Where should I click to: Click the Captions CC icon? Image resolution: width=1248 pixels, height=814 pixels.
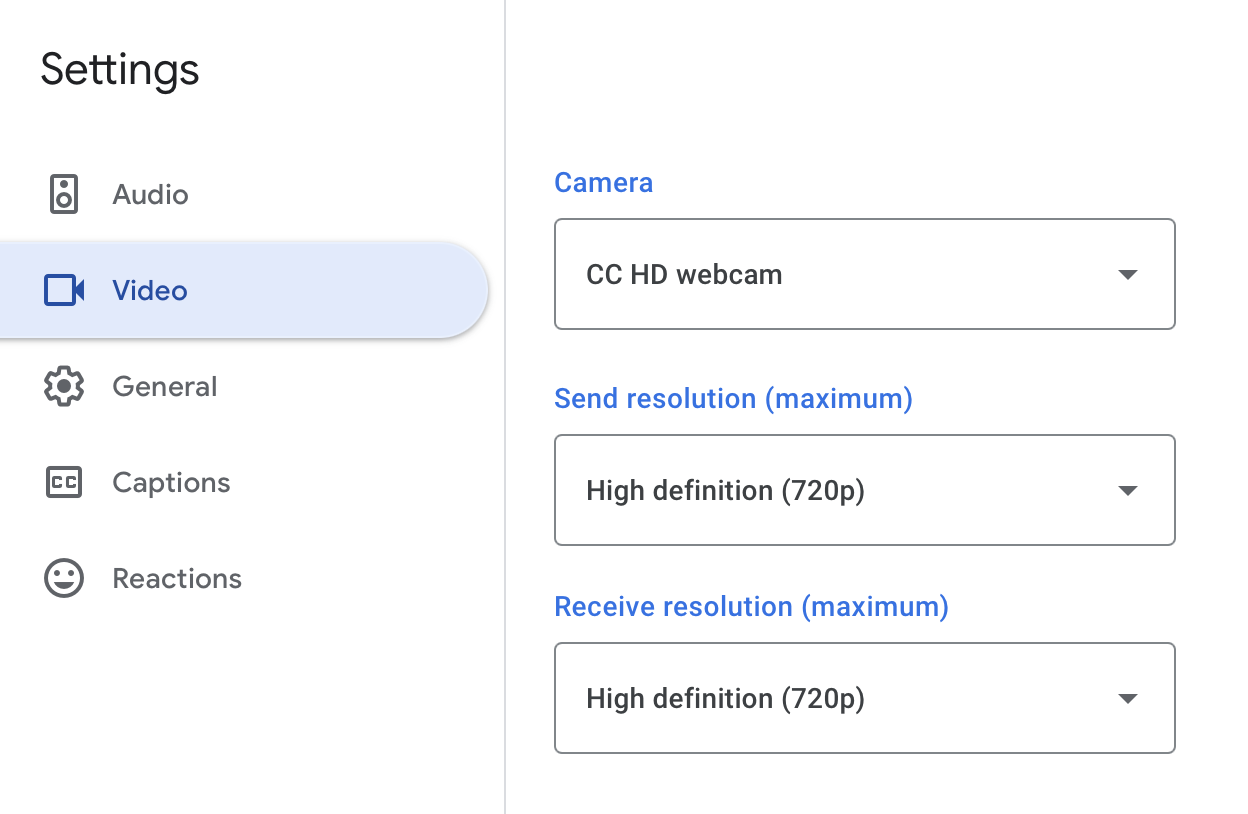click(64, 482)
